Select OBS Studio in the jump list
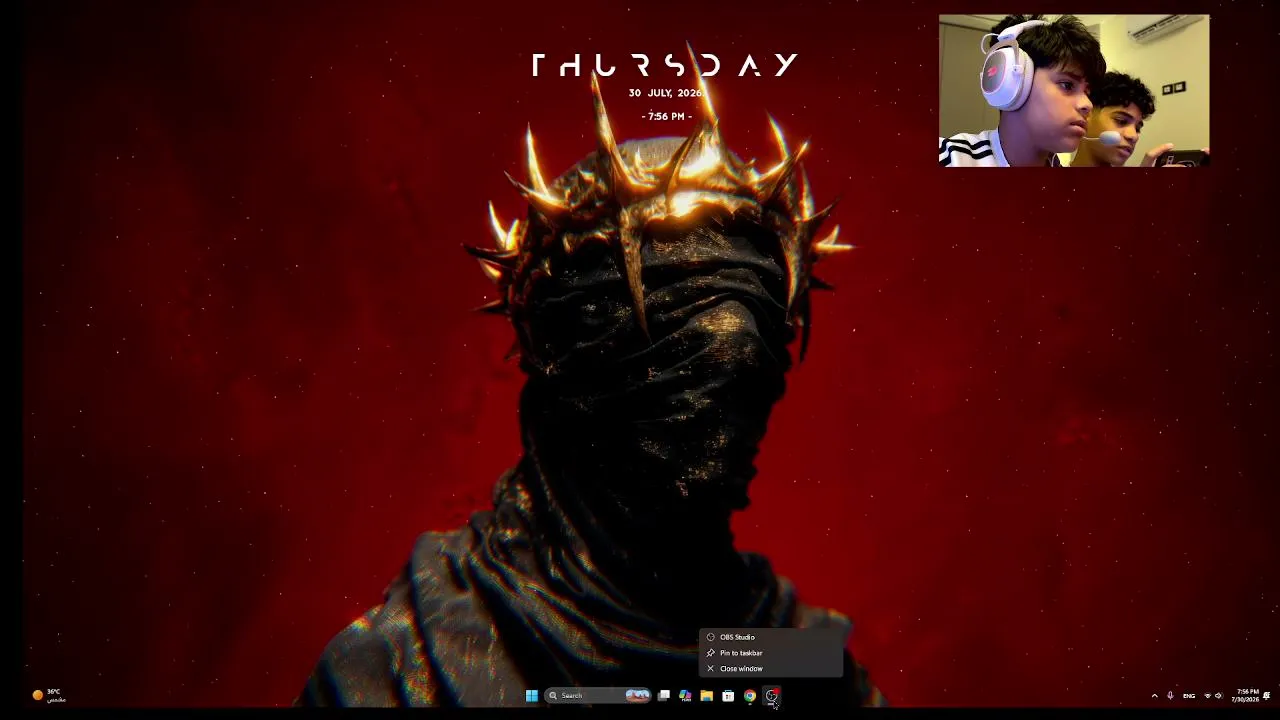The height and width of the screenshot is (720, 1280). 771,637
